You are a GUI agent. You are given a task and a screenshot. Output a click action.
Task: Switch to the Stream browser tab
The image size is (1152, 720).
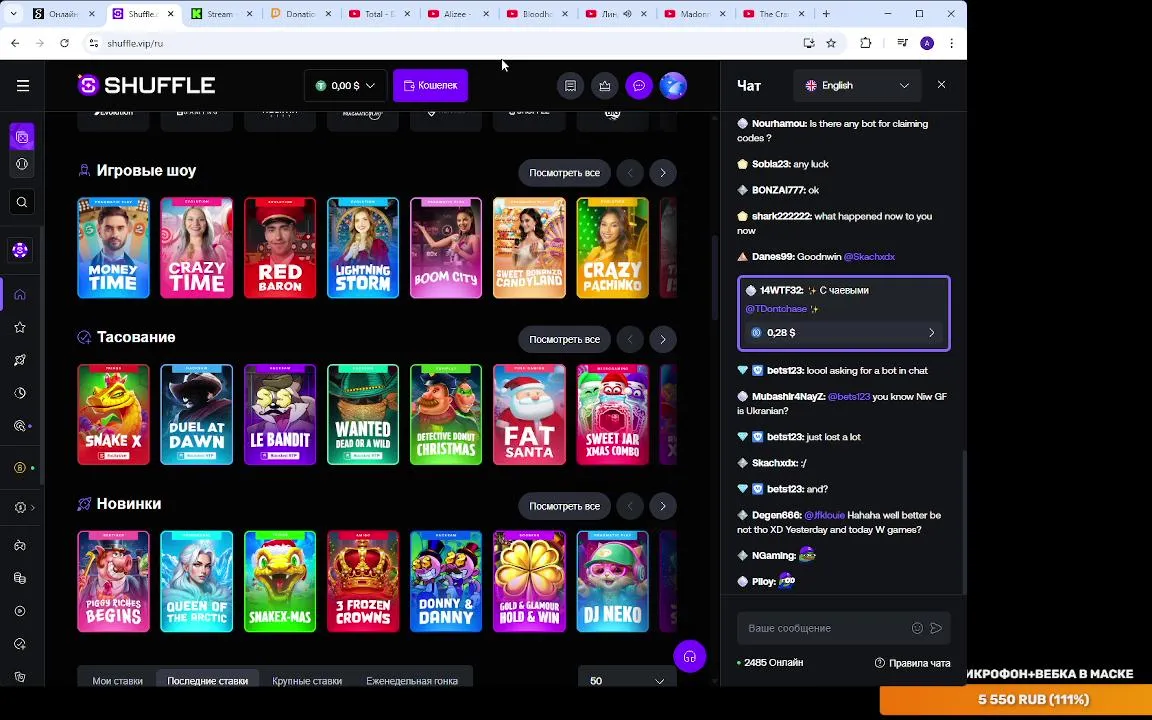[x=220, y=14]
